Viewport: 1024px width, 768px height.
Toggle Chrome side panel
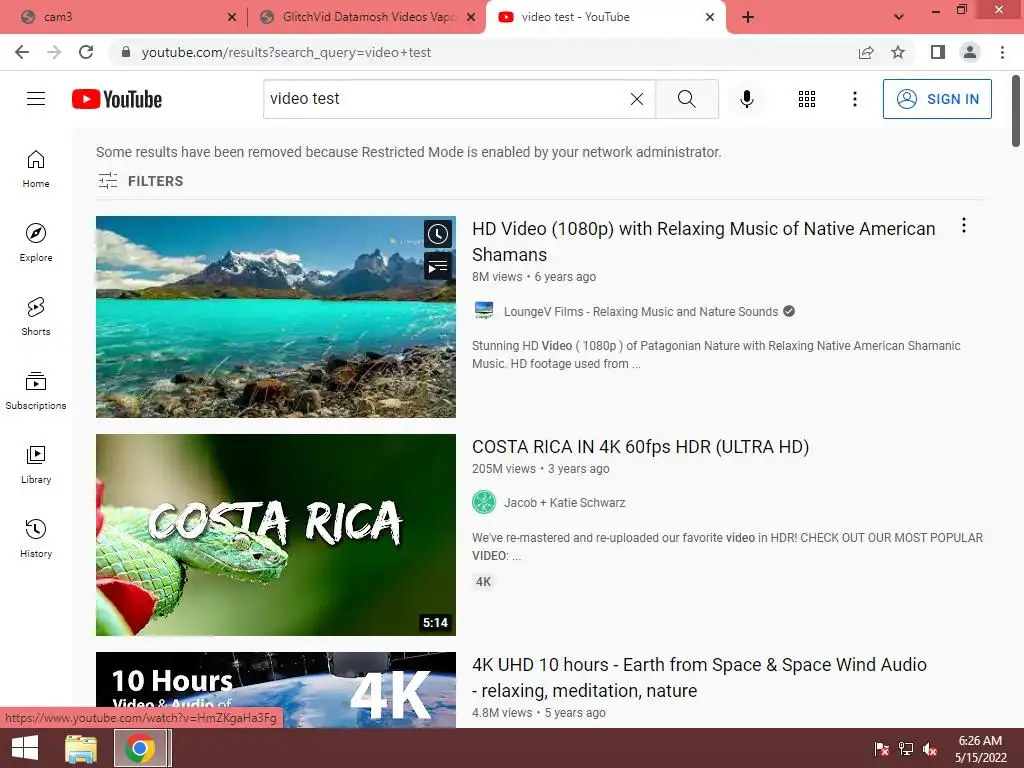938,52
